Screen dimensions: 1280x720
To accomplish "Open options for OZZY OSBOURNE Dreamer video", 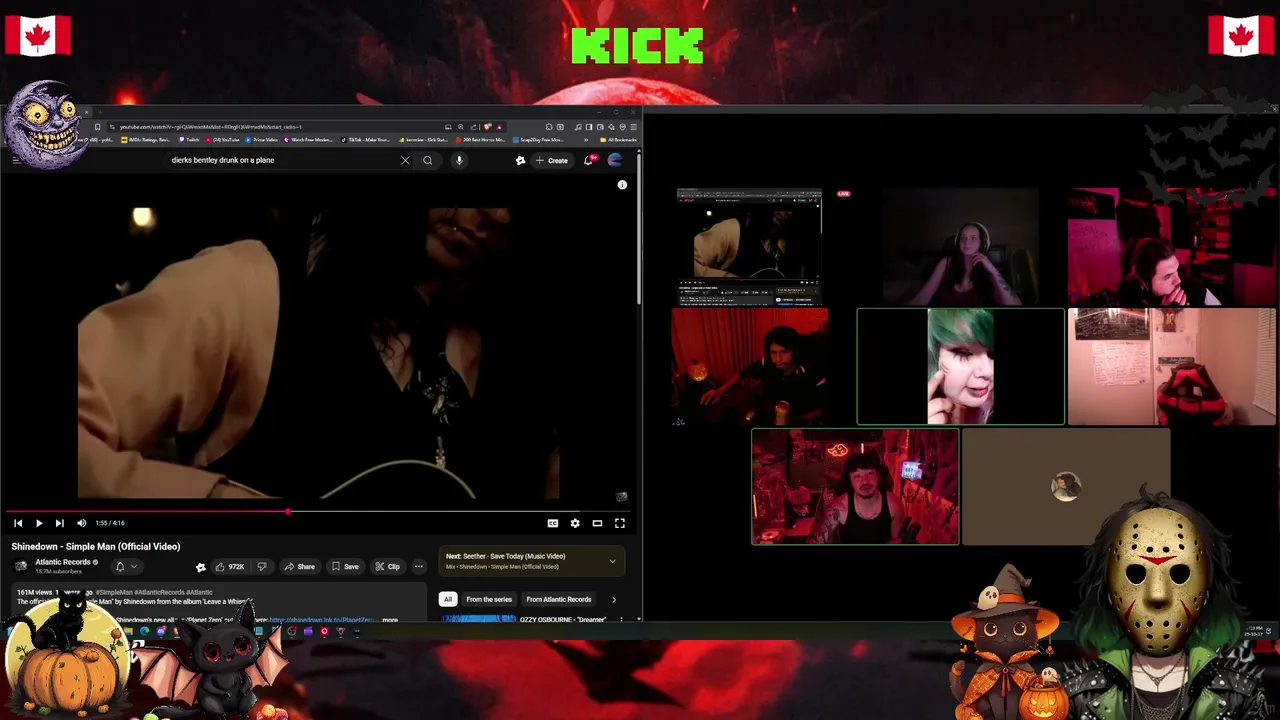I will point(621,619).
